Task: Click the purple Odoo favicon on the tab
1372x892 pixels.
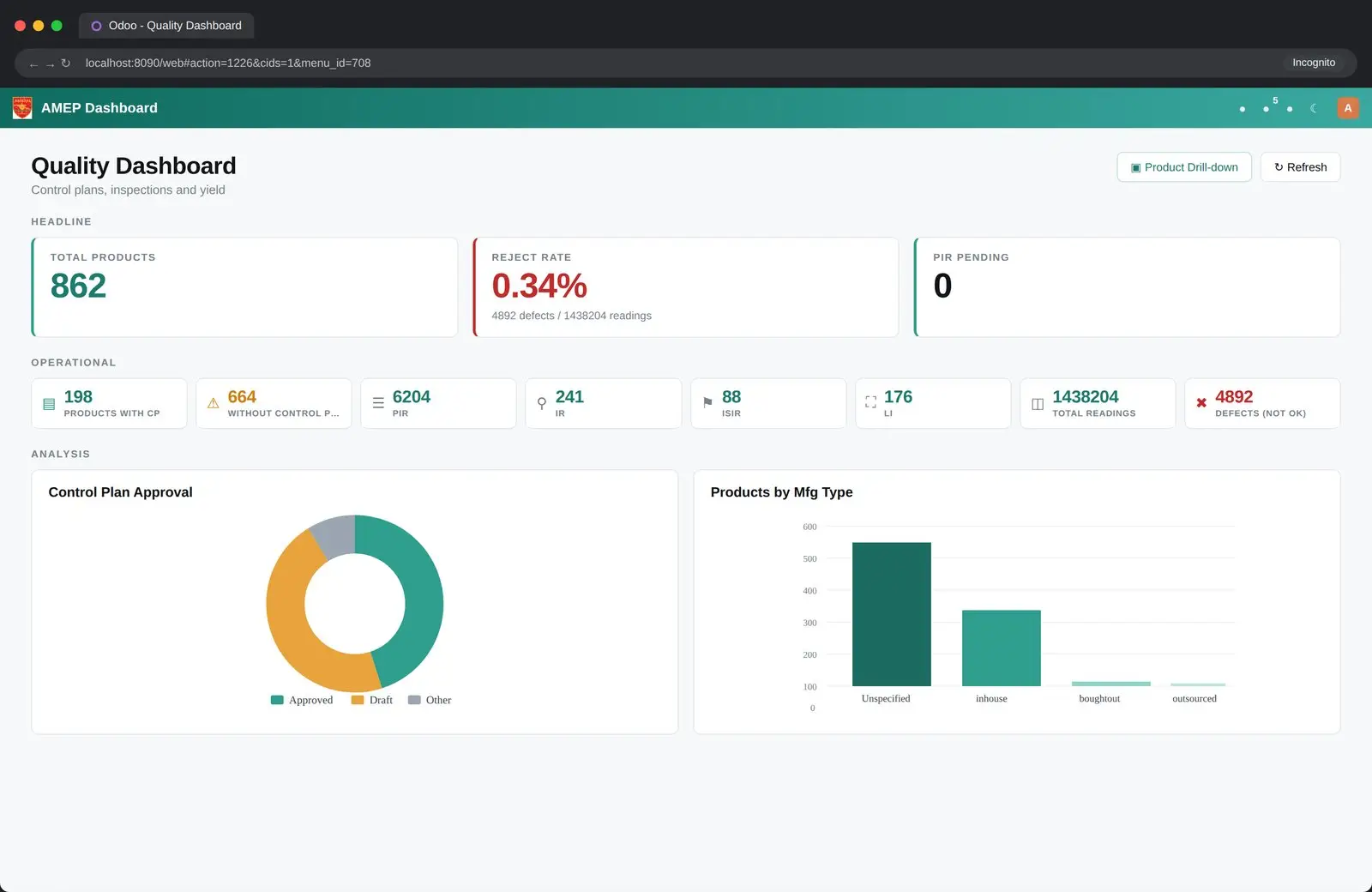Action: click(96, 26)
